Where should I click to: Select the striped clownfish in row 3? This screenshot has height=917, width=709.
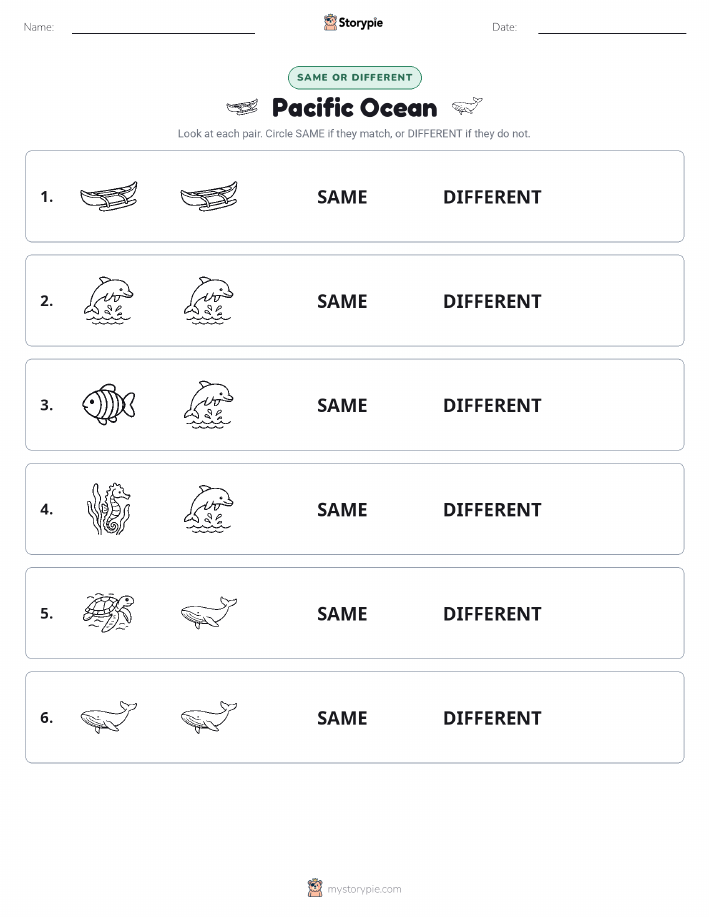109,404
